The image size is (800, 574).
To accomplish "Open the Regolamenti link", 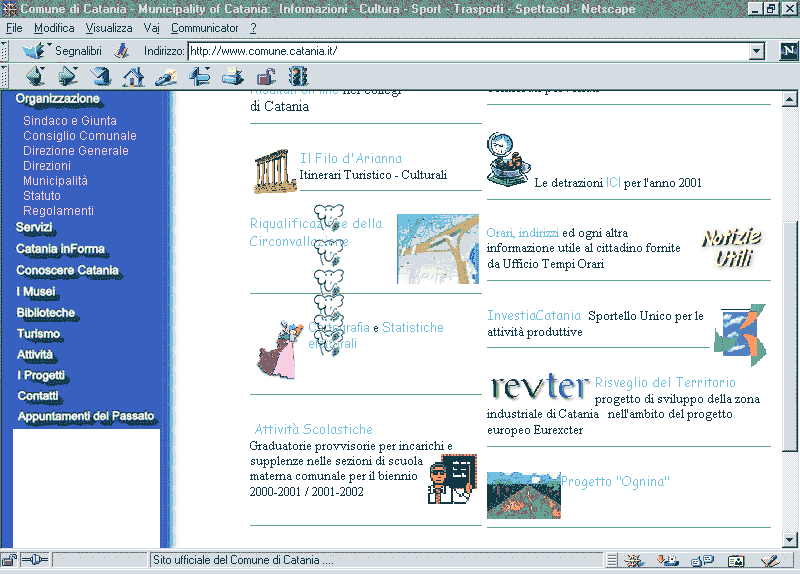I will click(x=58, y=211).
